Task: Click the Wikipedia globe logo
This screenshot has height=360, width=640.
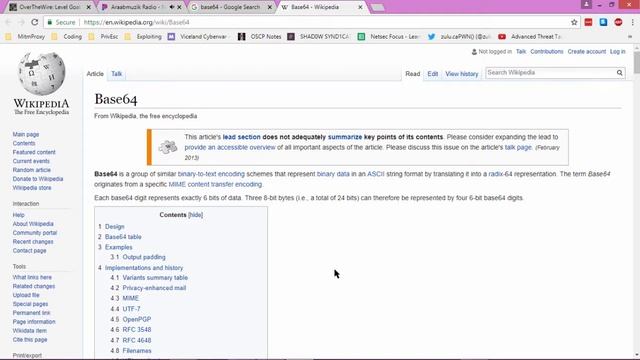Action: coord(41,74)
